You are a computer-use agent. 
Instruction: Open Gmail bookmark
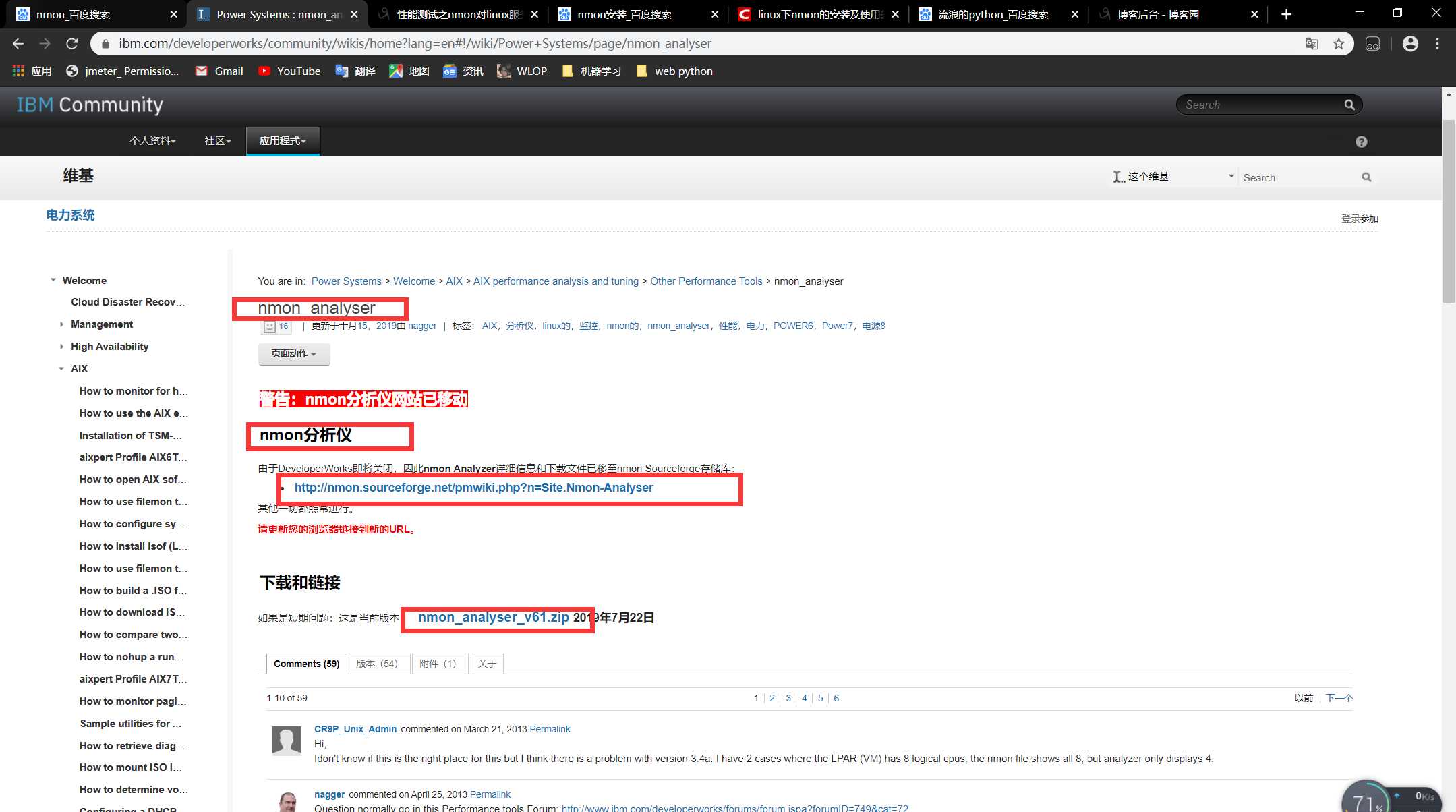(x=219, y=71)
